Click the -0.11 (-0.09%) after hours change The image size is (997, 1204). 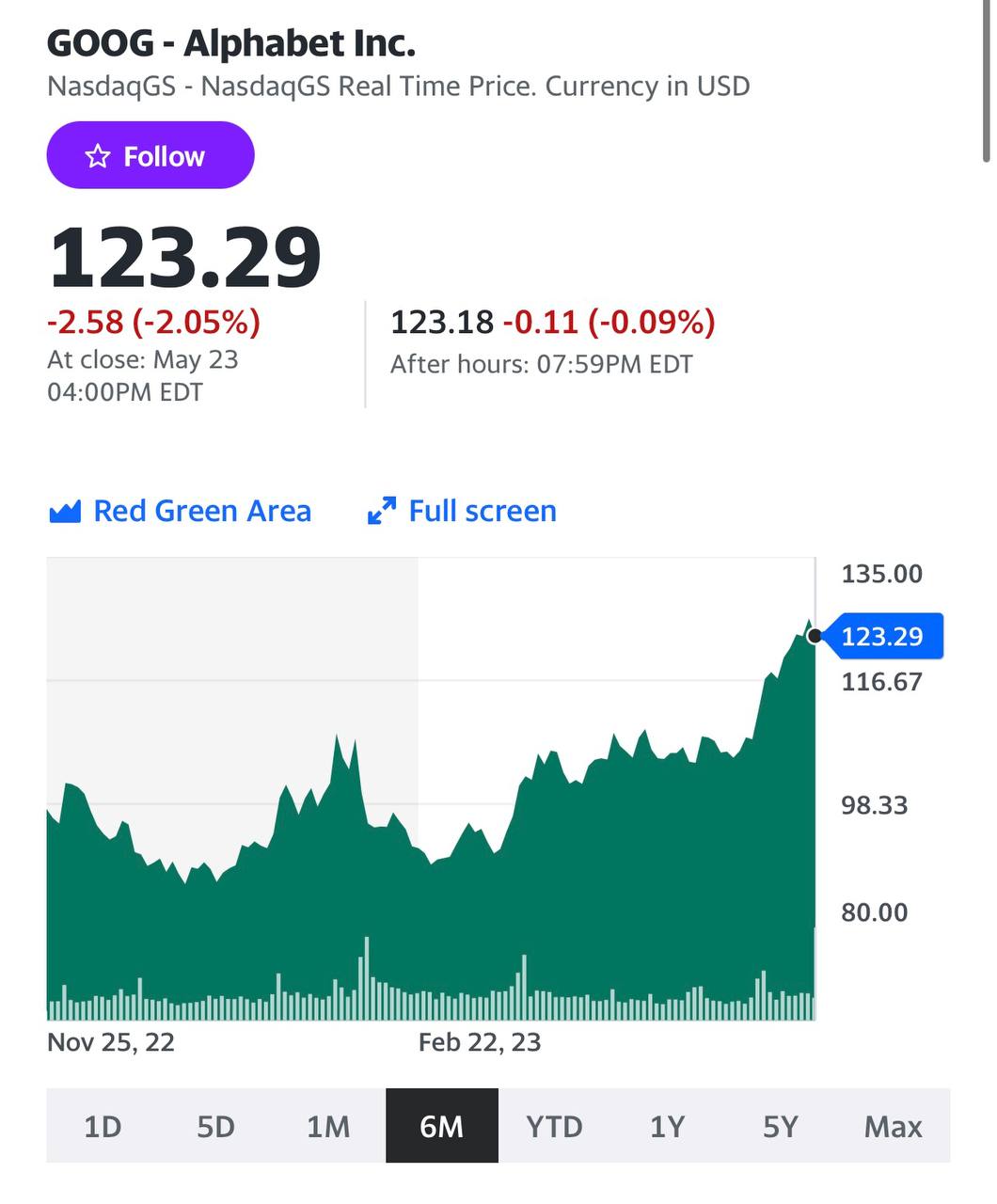pyautogui.click(x=609, y=323)
